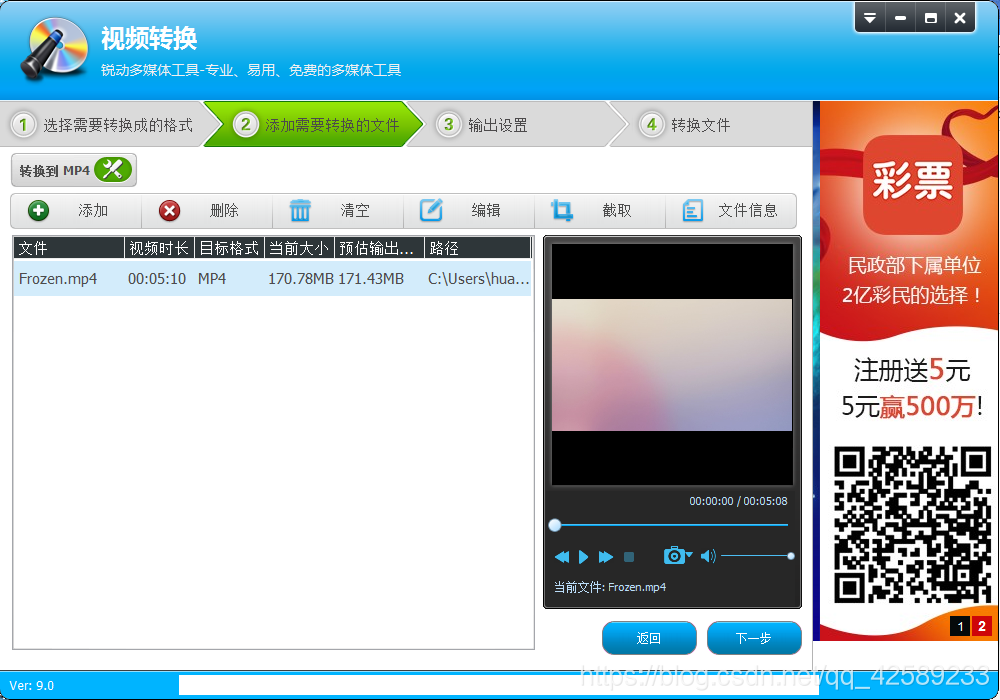This screenshot has height=700, width=1000.
Task: Click the 当前文件: Frozen.mp4 label
Action: coord(610,587)
